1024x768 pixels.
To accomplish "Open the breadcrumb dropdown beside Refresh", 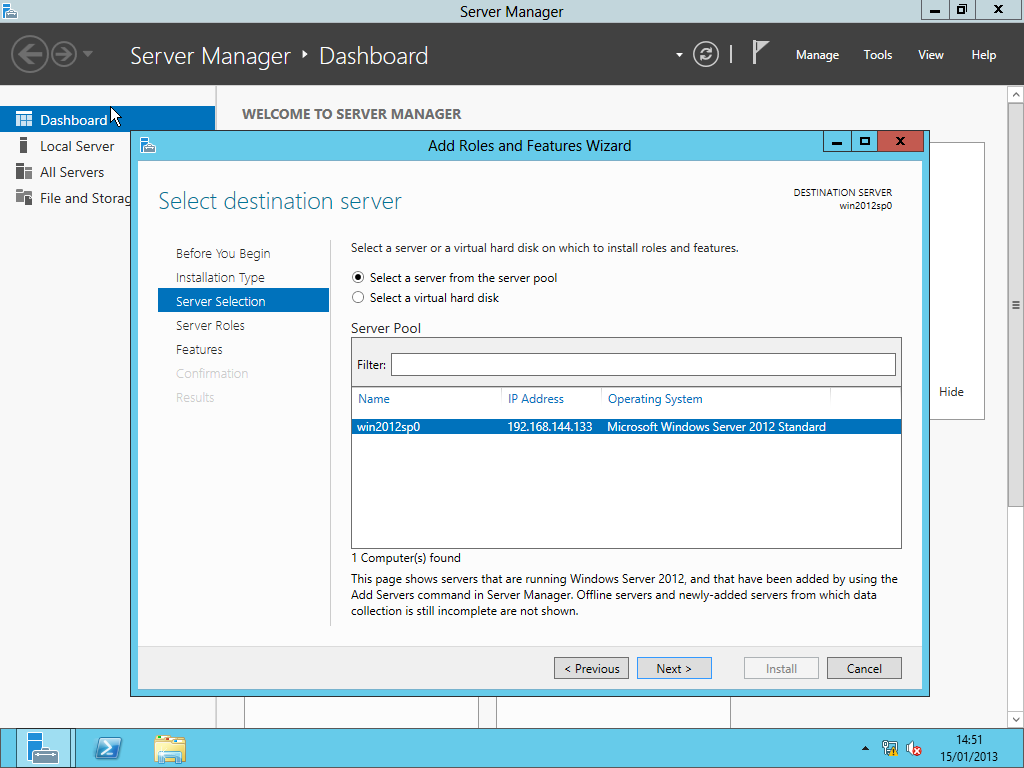I will [679, 55].
